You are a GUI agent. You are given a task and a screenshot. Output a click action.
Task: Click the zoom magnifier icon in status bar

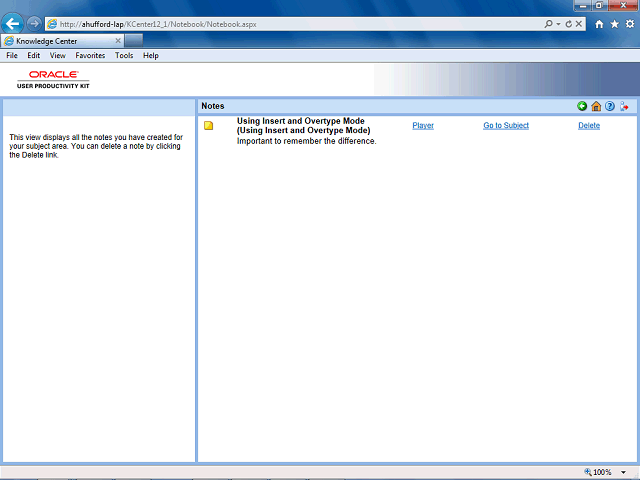[588, 472]
